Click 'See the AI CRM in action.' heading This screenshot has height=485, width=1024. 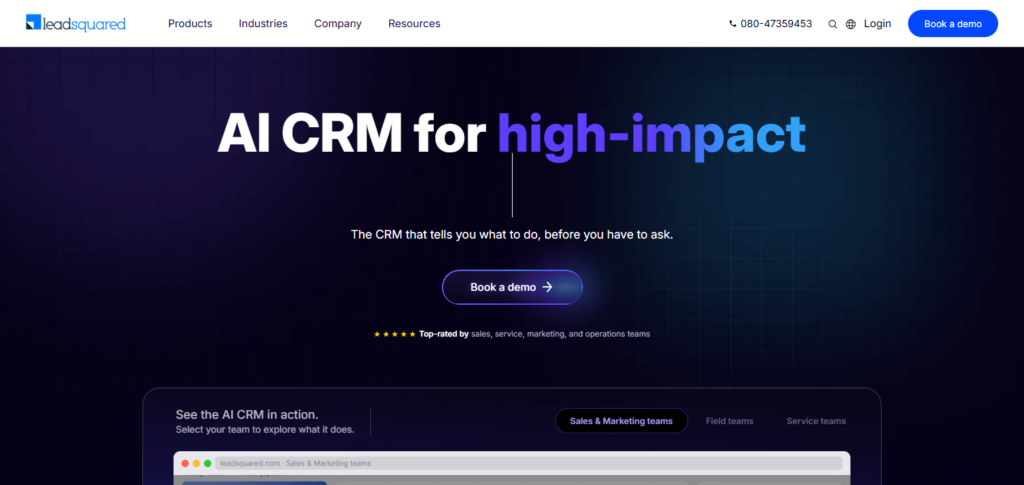pyautogui.click(x=247, y=415)
